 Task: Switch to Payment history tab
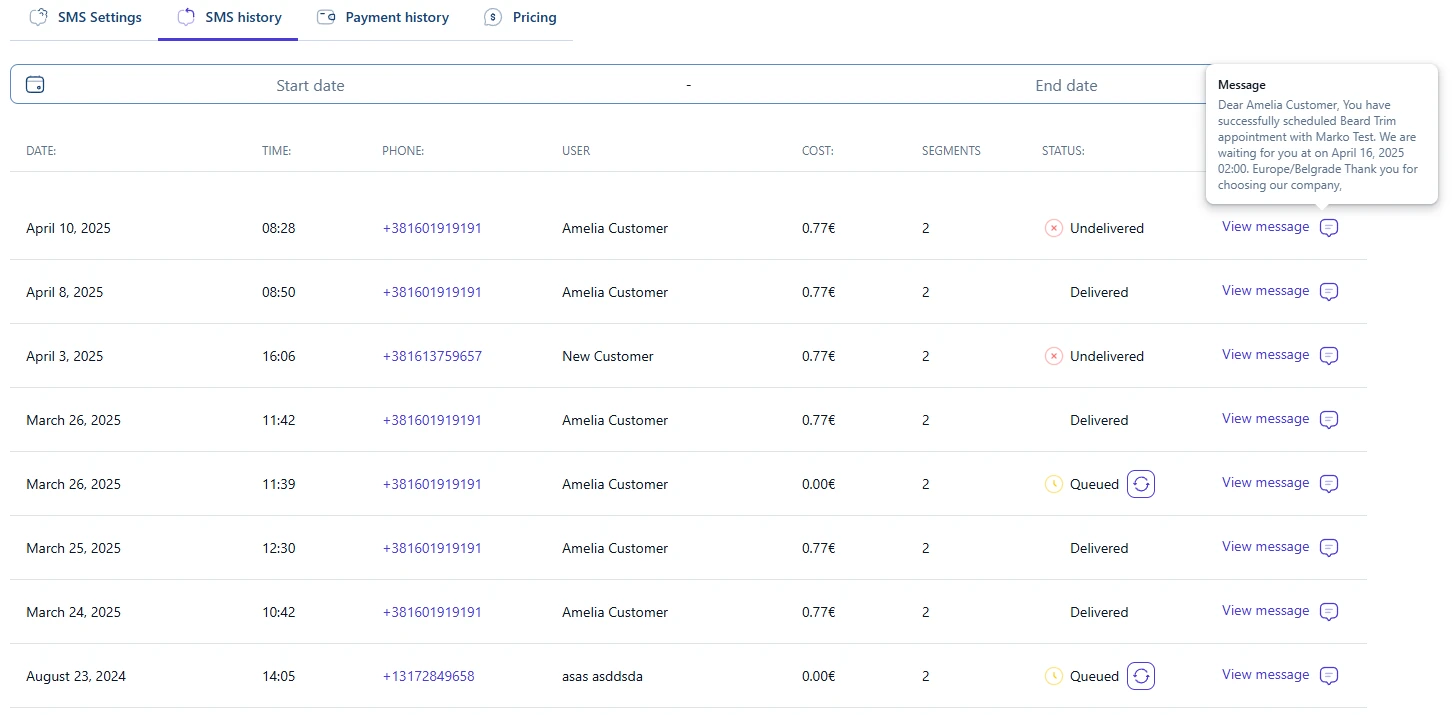[383, 18]
